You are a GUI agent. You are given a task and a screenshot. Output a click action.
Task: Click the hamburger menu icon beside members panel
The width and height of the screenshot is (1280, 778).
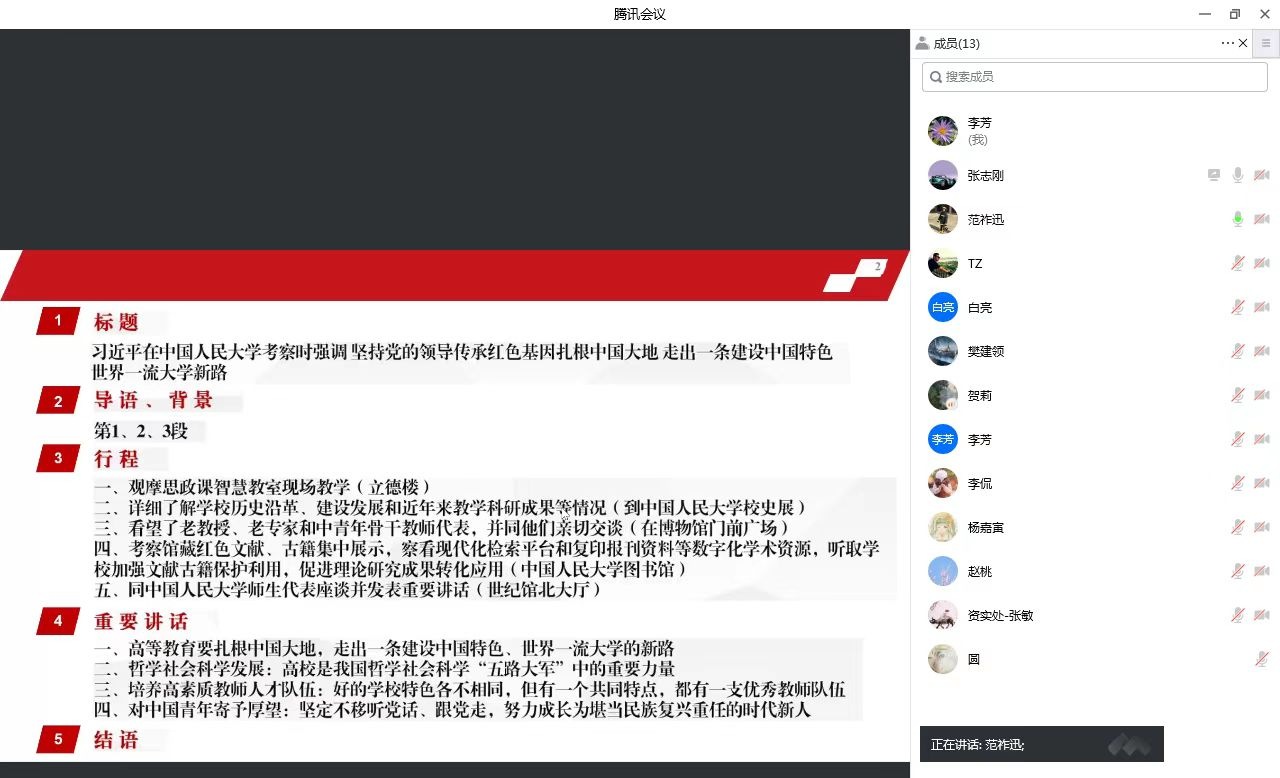tap(1266, 43)
